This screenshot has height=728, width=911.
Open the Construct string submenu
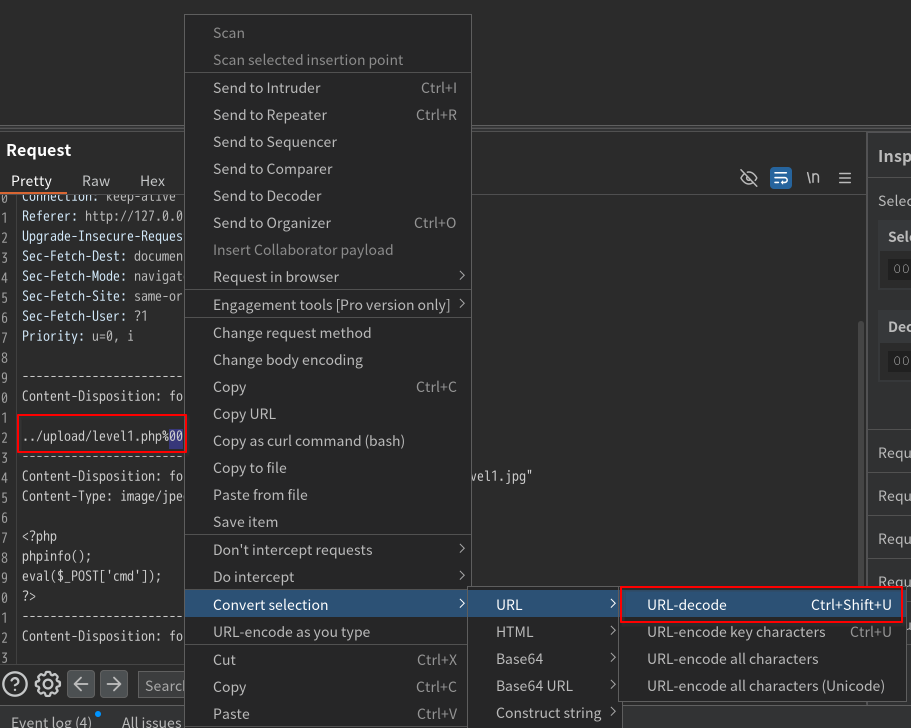tap(543, 713)
